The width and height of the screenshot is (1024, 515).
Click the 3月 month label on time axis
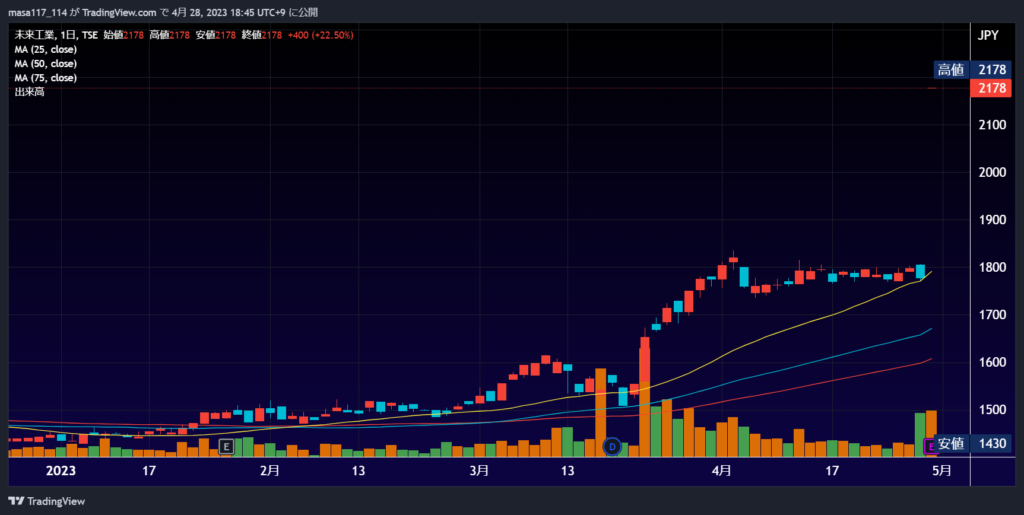click(x=479, y=471)
